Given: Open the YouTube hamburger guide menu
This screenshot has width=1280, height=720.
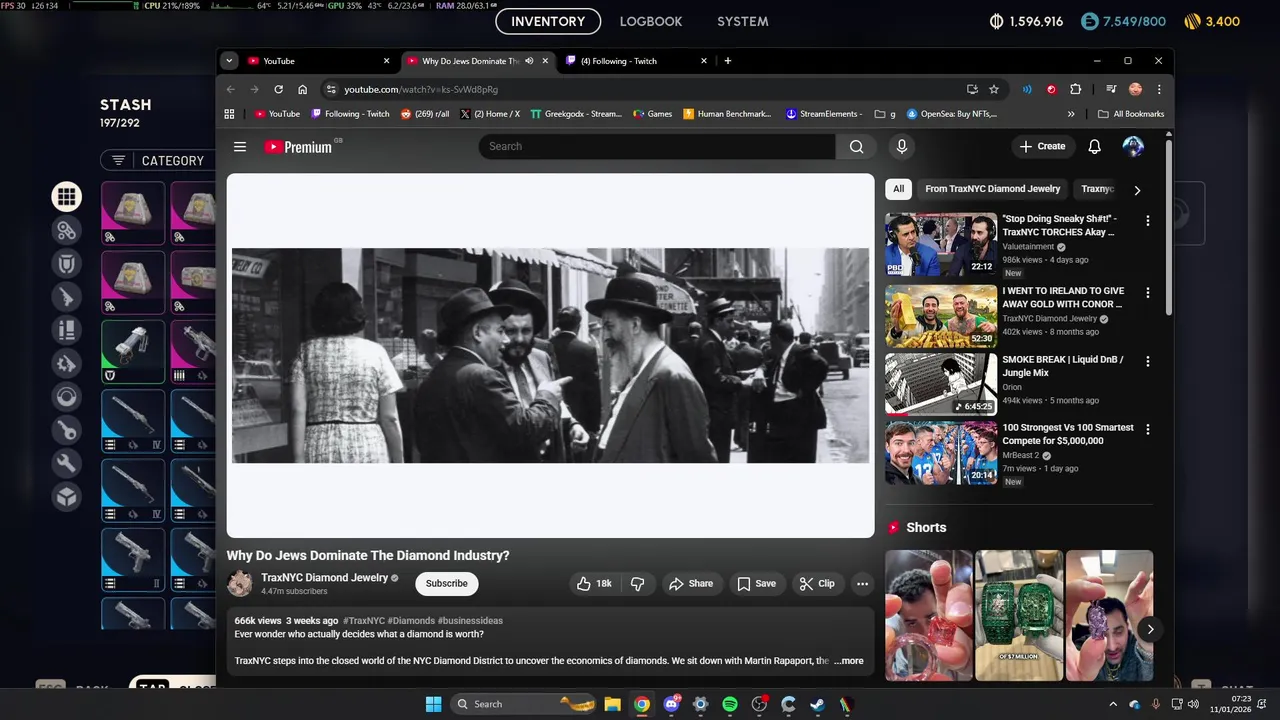Looking at the screenshot, I should (240, 146).
